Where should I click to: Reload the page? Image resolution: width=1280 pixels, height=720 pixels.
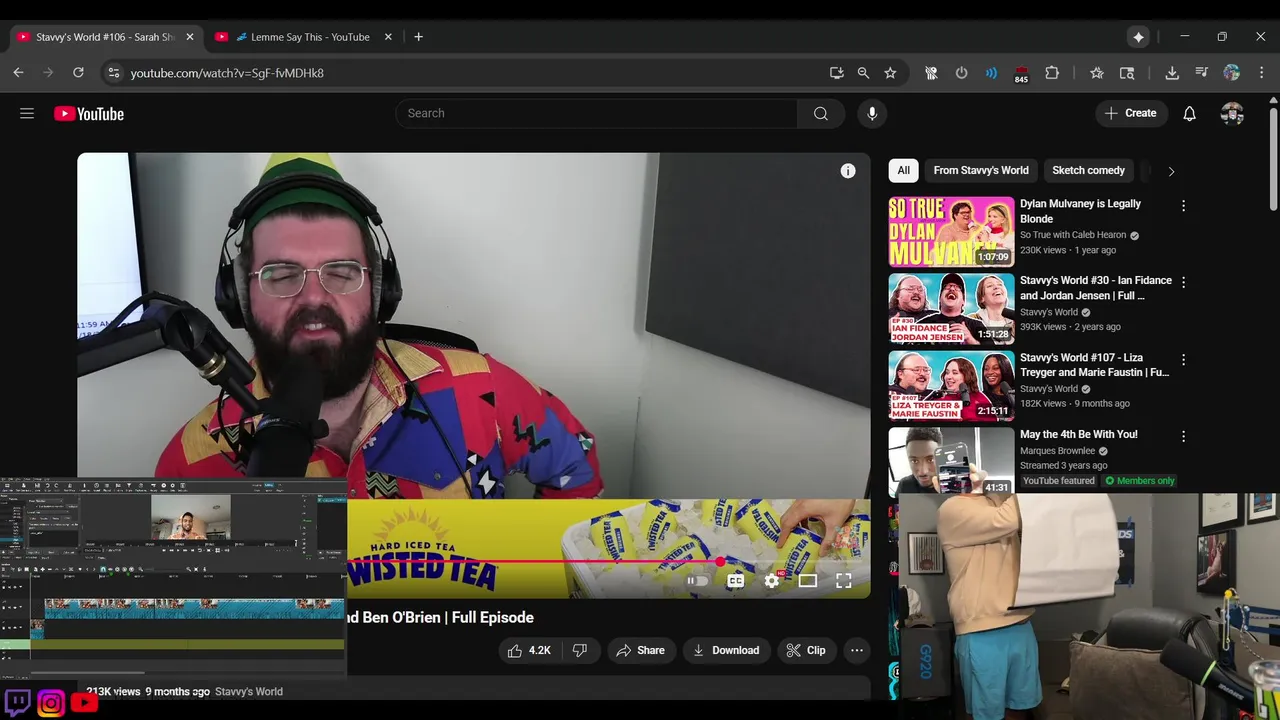[x=78, y=73]
